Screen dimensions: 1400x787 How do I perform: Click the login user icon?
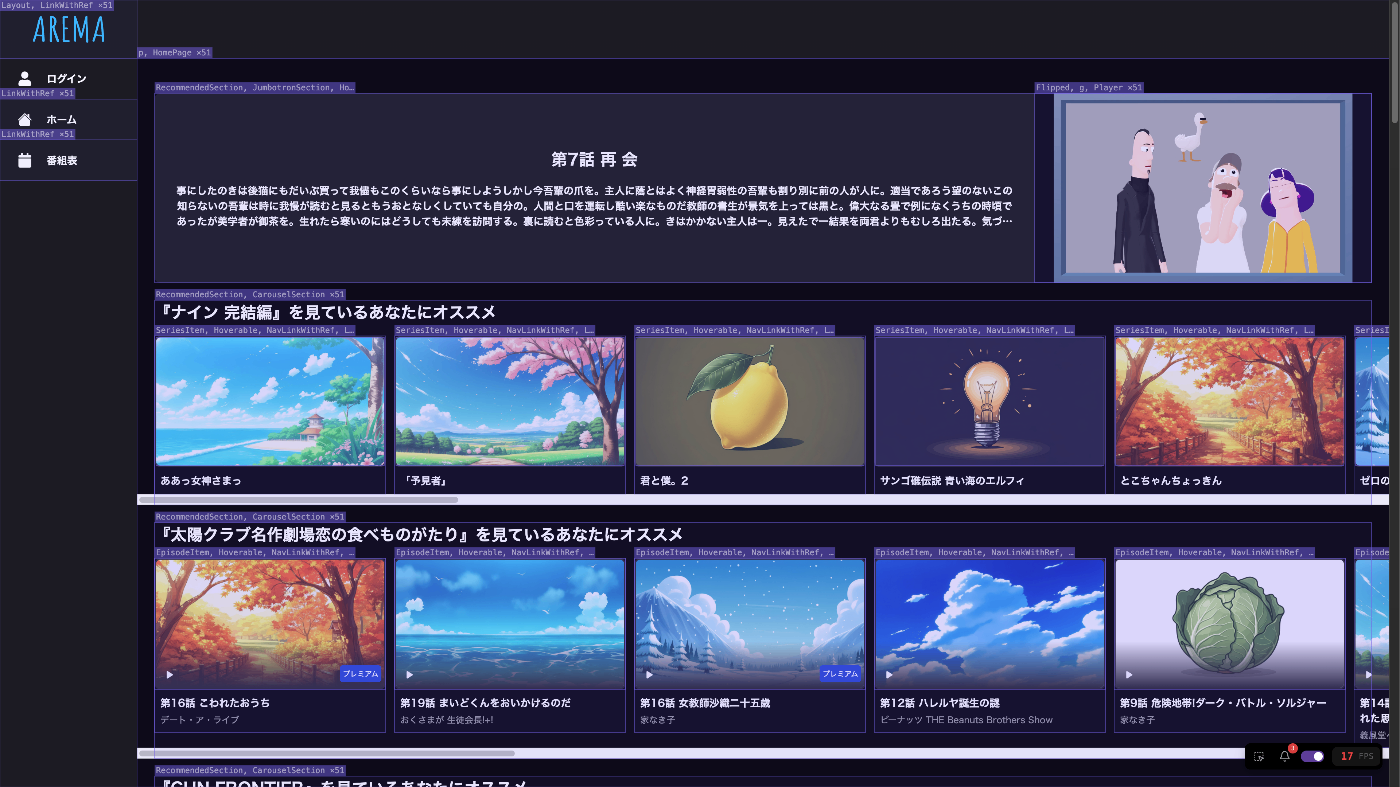[25, 79]
